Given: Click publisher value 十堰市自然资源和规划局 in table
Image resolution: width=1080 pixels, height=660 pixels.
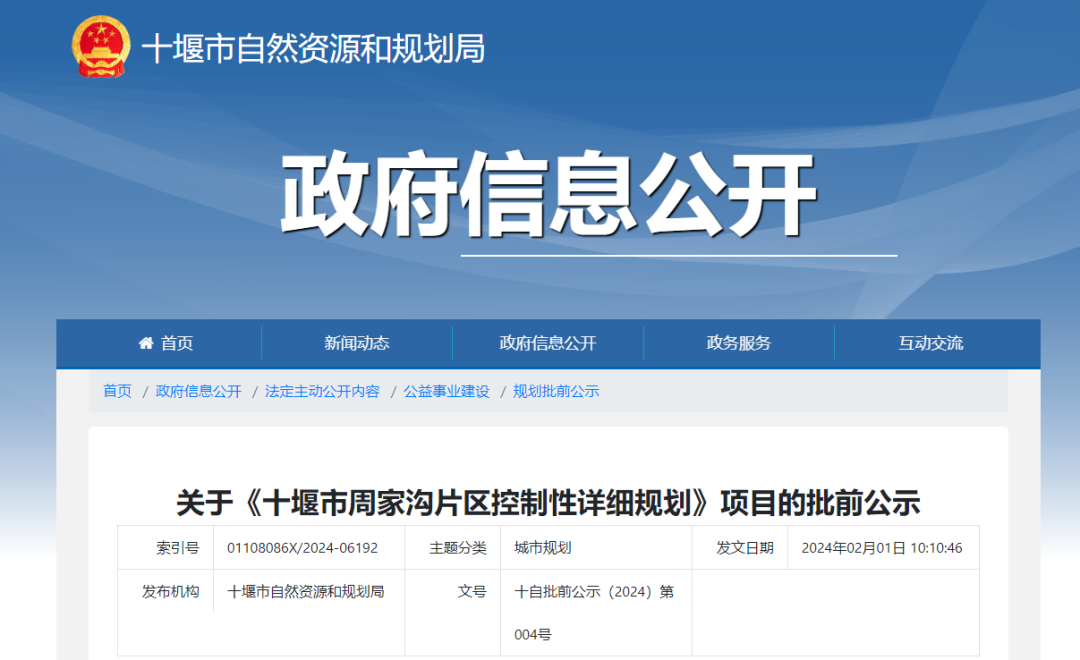Looking at the screenshot, I should pyautogui.click(x=306, y=592).
